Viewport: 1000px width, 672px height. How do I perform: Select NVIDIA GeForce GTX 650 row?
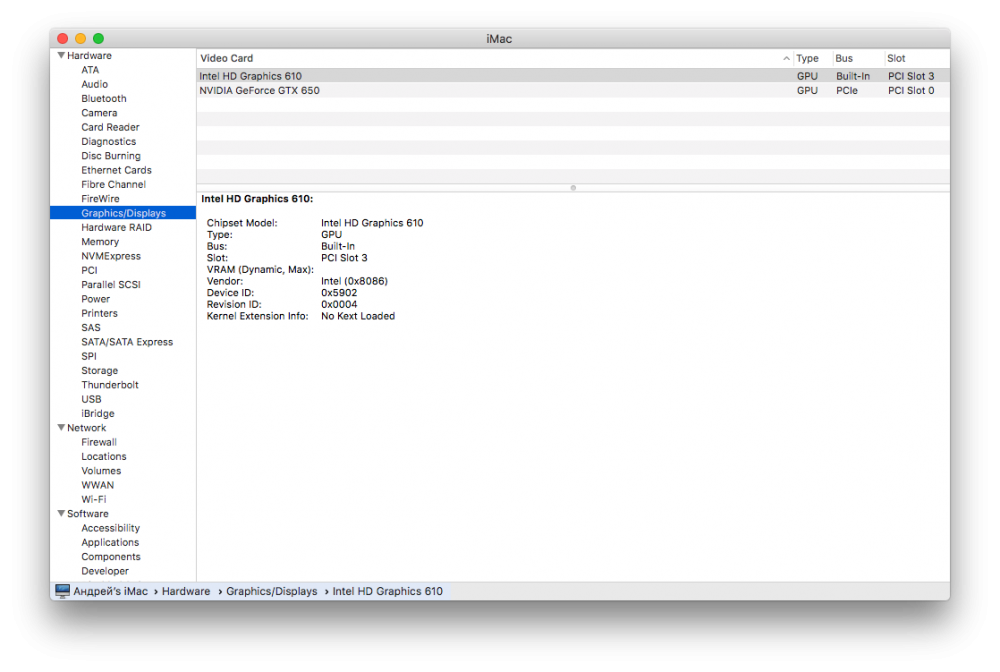click(573, 91)
